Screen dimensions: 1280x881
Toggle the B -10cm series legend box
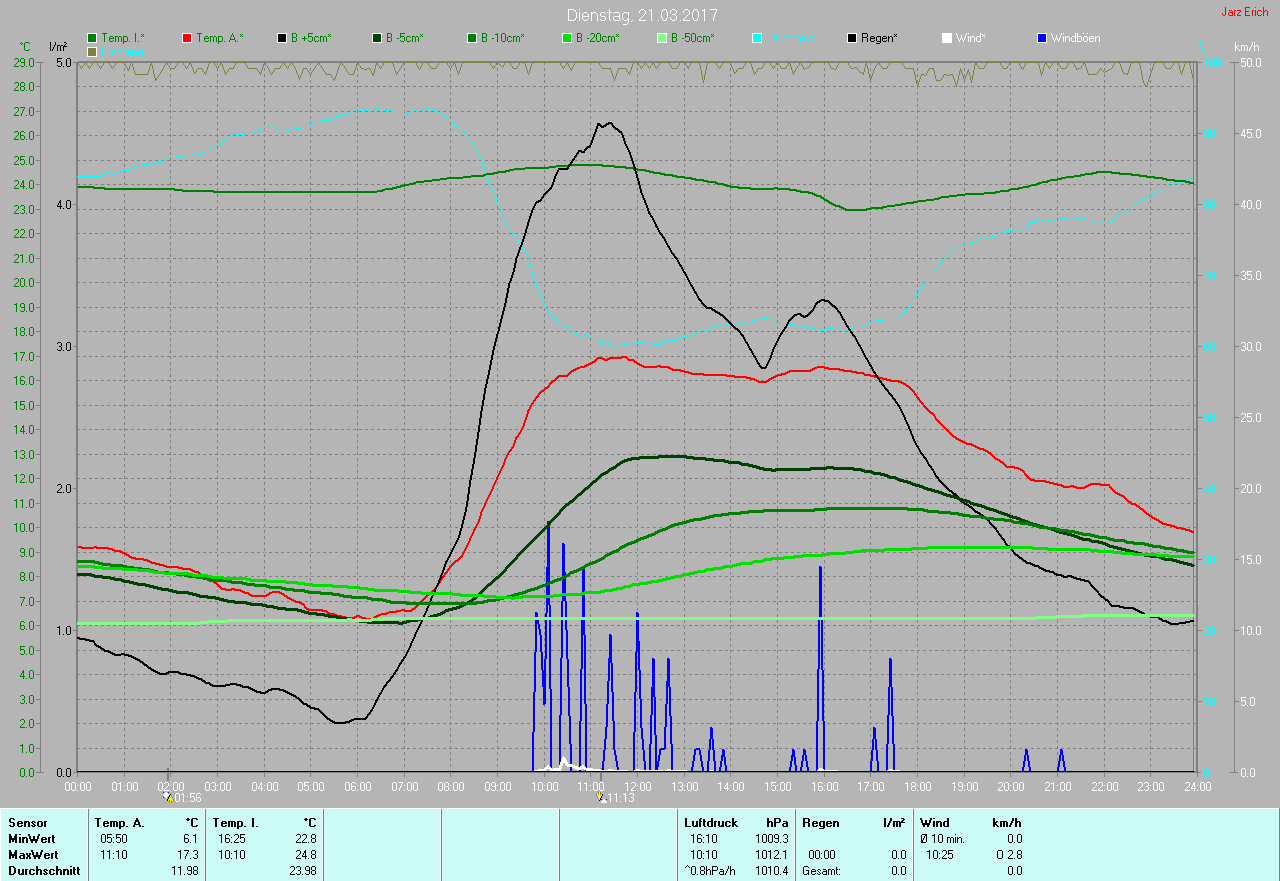tap(473, 38)
